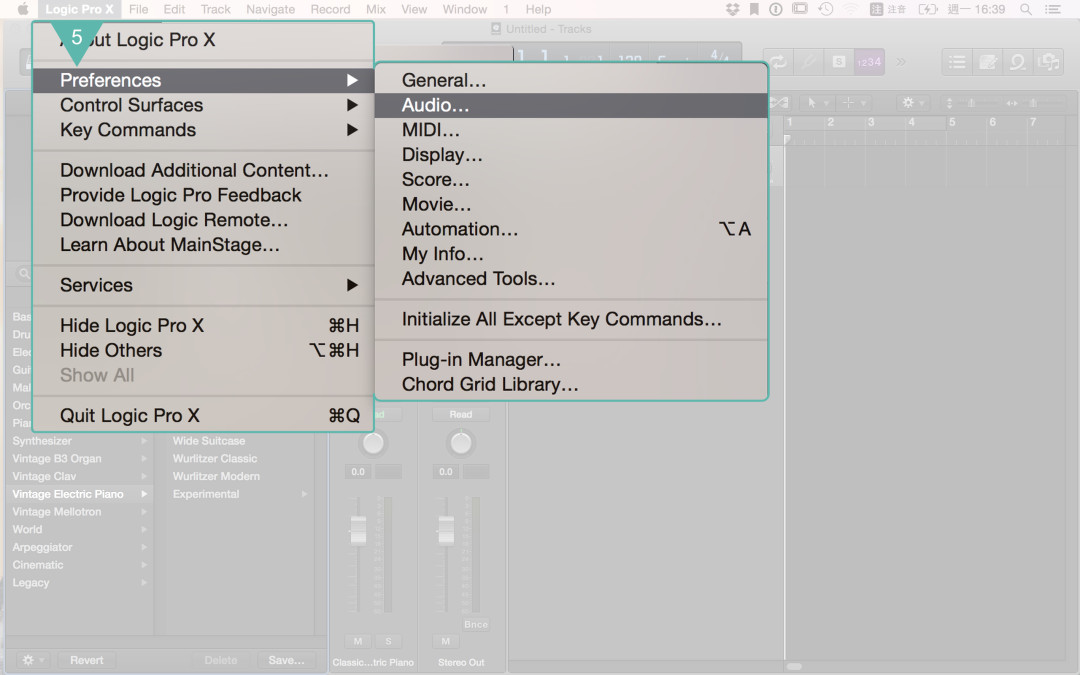Screen dimensions: 1080x675
Task: Click the Revert button
Action: coord(86,660)
